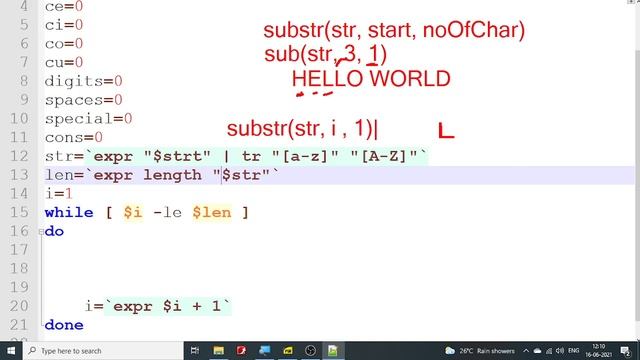Viewport: 640px width, 360px height.
Task: Click the 'while' keyword on line 15
Action: click(69, 212)
